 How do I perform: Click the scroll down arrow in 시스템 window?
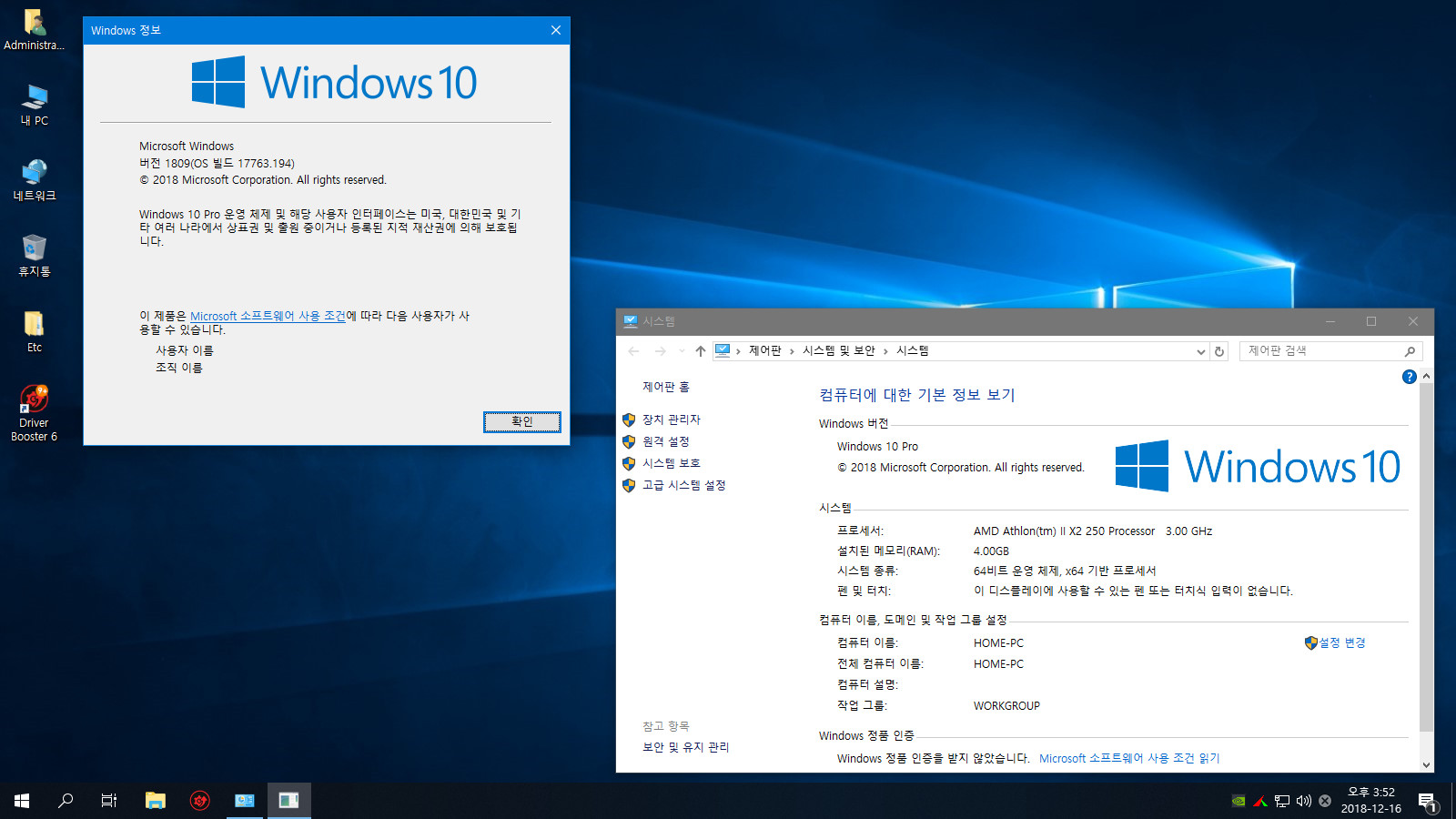1426,764
